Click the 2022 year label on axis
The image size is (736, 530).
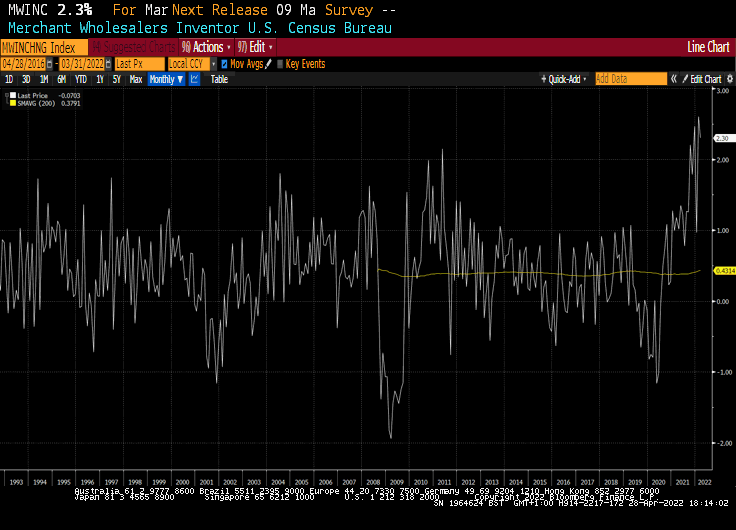click(705, 482)
